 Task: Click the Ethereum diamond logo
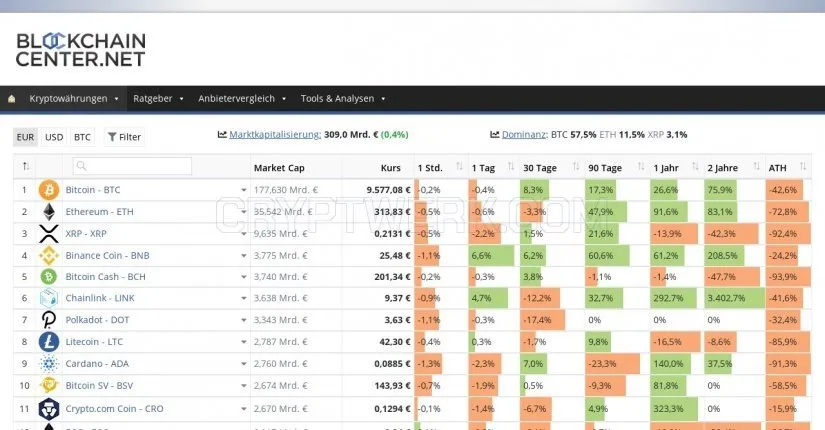click(x=49, y=212)
